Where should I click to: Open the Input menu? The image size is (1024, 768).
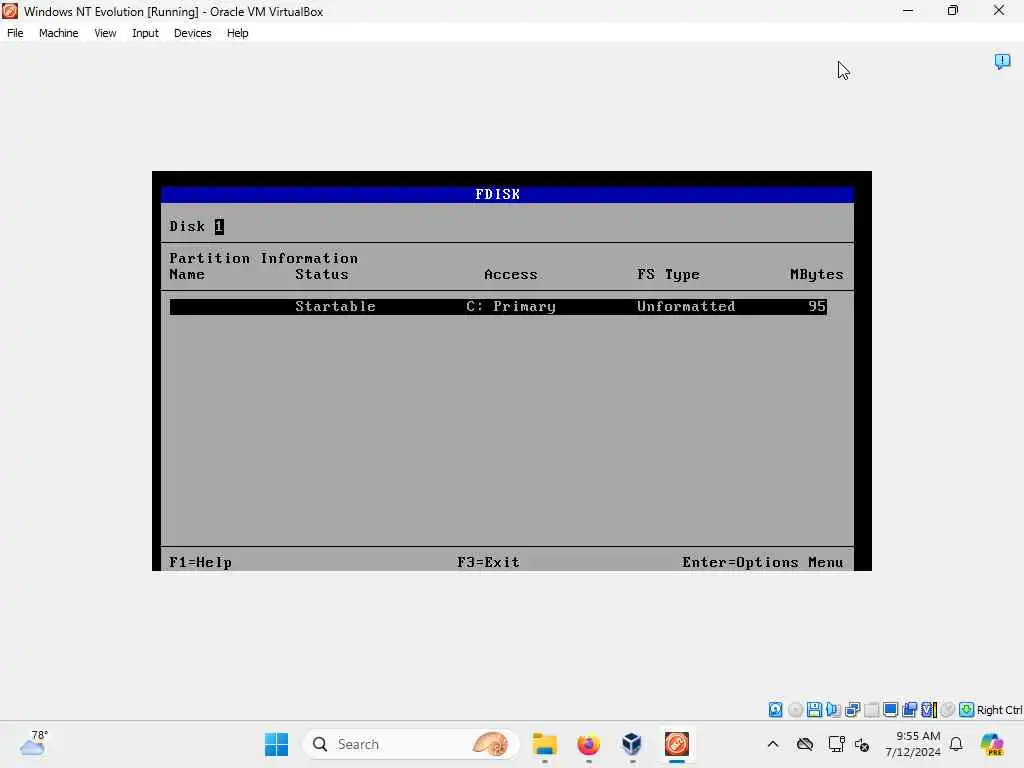(145, 33)
